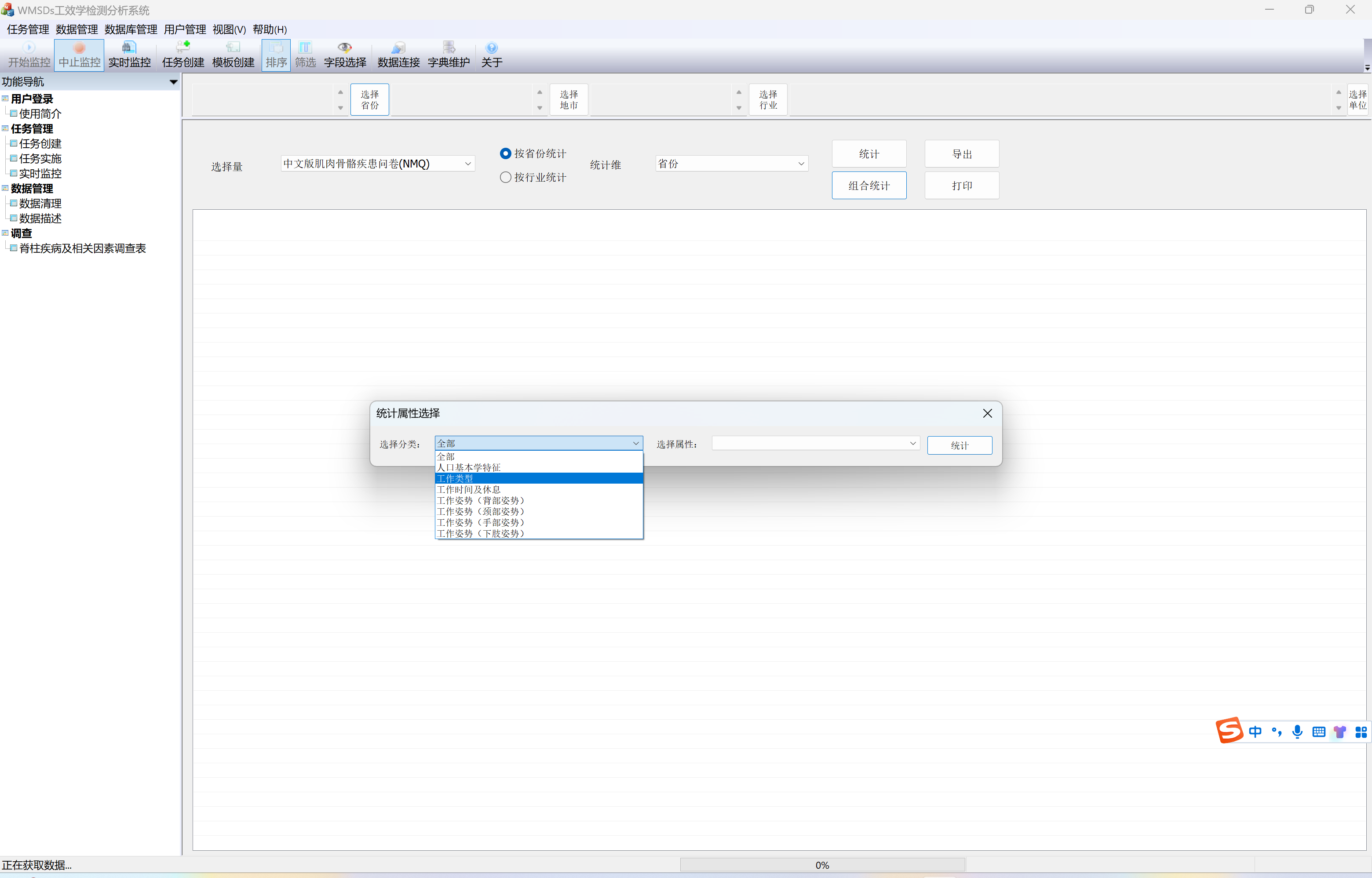Viewport: 1372px width, 878px height.
Task: Choose 工作姿势（背部姿势） in the list
Action: (x=539, y=501)
